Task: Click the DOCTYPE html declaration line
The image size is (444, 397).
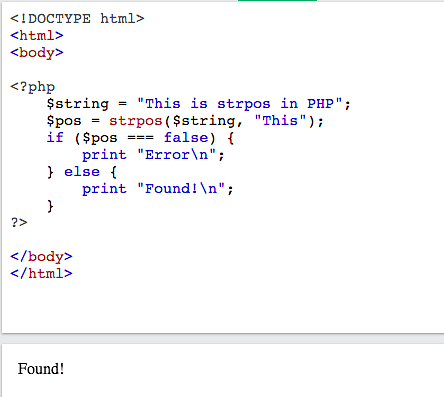Action: pyautogui.click(x=77, y=19)
